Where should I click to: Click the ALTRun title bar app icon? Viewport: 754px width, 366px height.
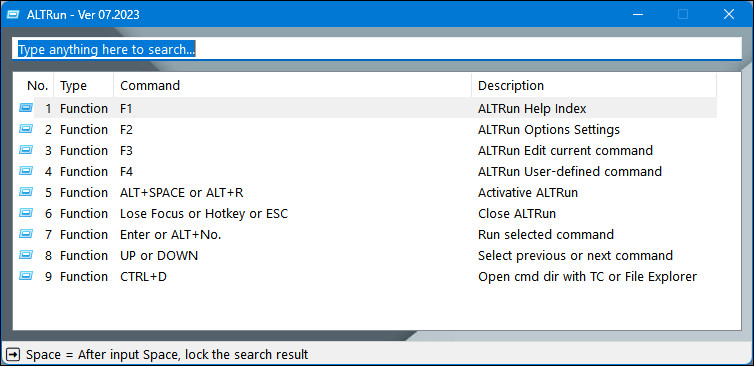tap(13, 14)
